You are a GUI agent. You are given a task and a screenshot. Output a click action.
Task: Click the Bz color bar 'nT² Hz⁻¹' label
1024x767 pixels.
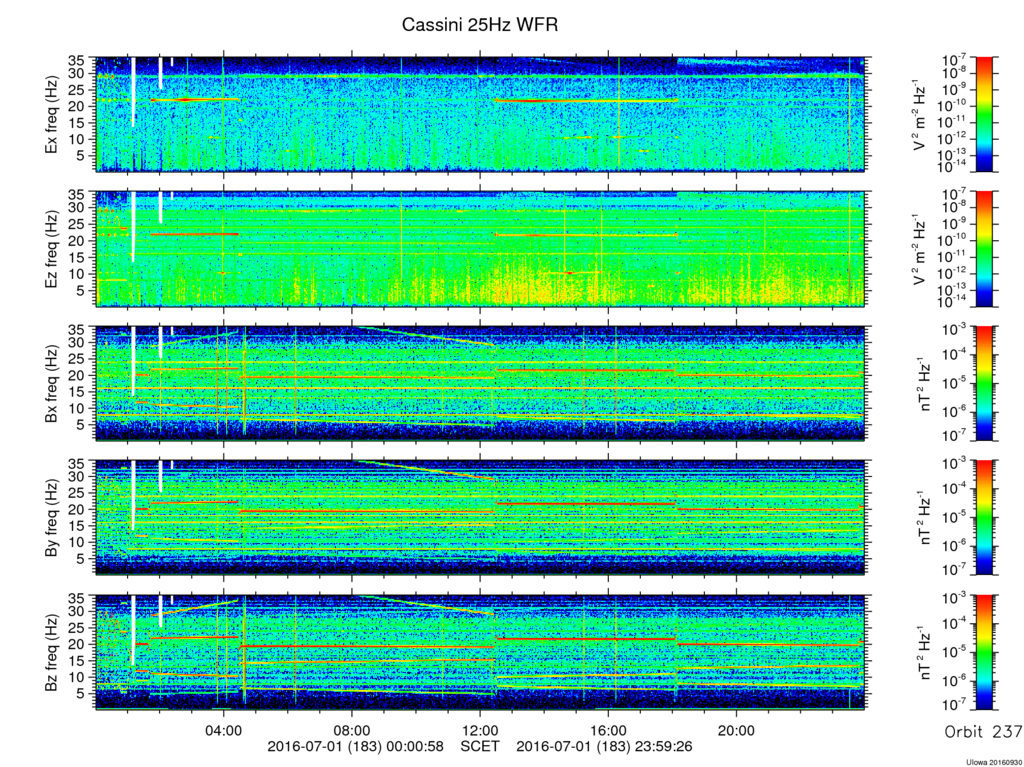point(925,652)
